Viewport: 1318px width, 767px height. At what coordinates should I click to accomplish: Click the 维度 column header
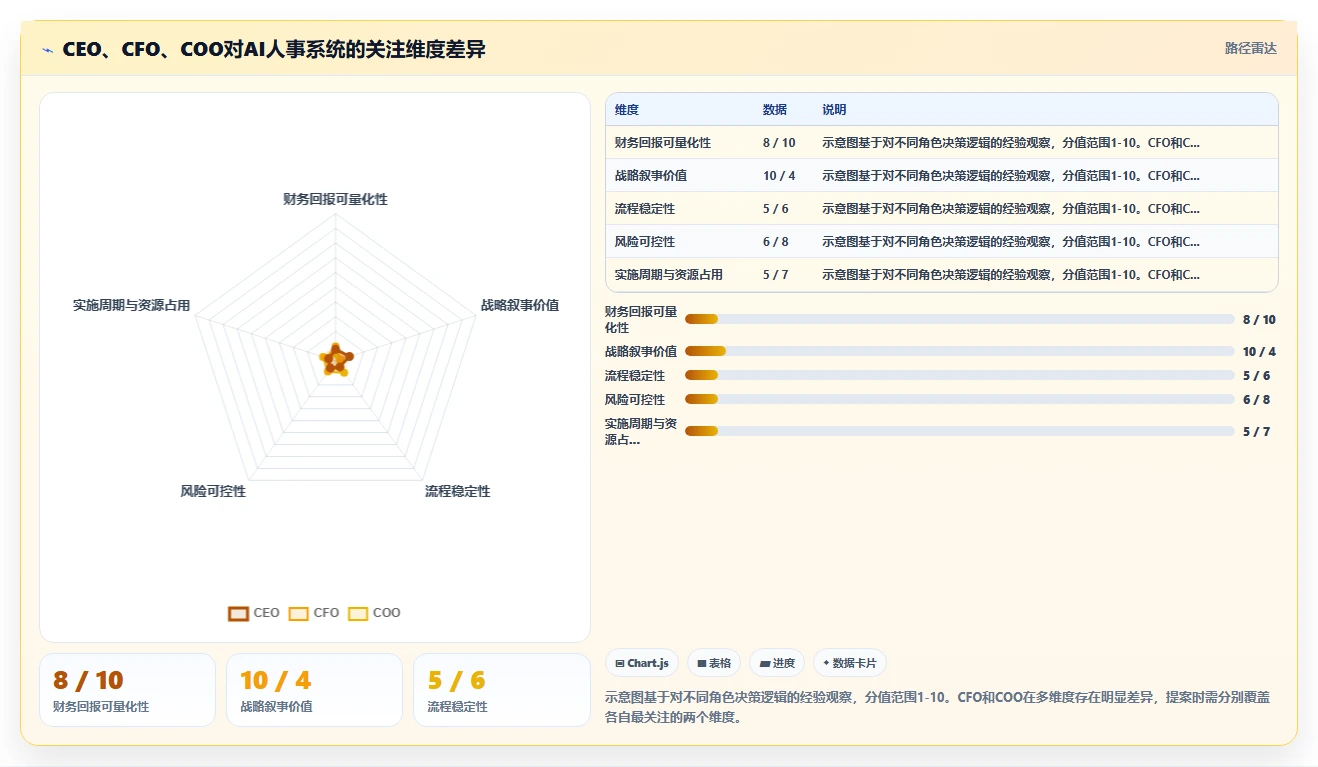(x=627, y=110)
